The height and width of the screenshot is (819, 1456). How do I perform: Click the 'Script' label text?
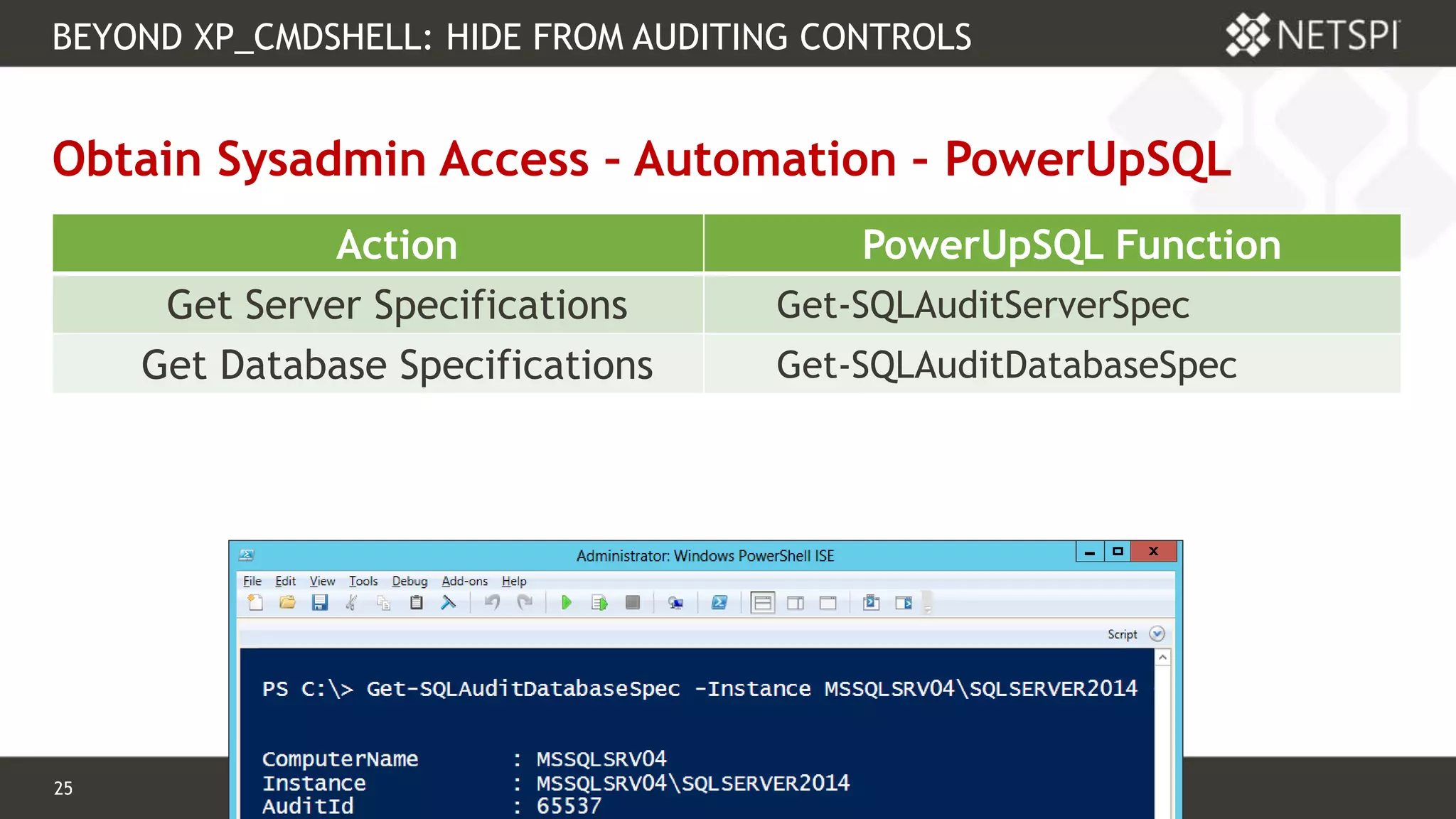coord(1122,634)
